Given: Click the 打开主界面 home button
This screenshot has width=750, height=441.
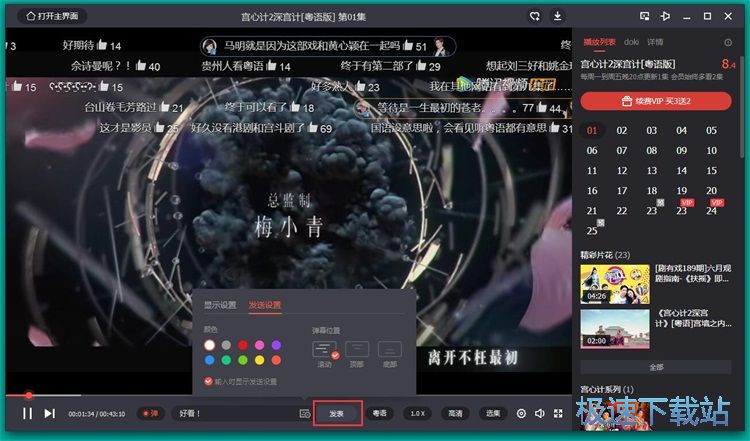Looking at the screenshot, I should tap(52, 16).
